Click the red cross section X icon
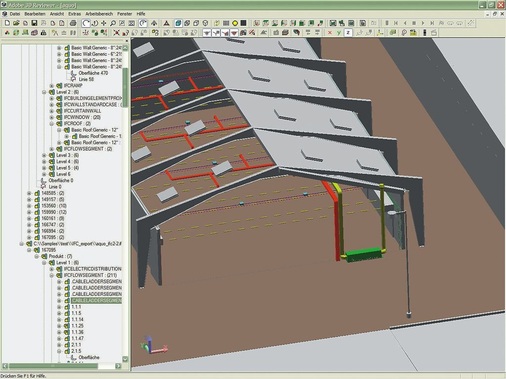Viewport: 506px width, 379px height. pyautogui.click(x=116, y=33)
